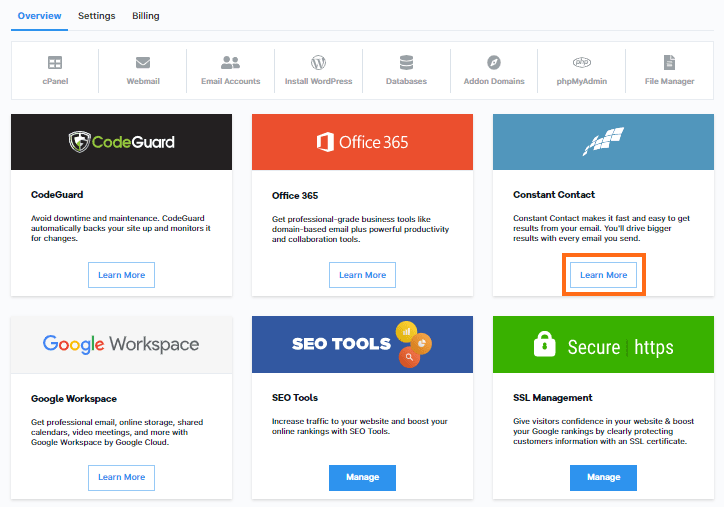Click the Install WordPress label text
This screenshot has width=724, height=507.
tap(318, 81)
